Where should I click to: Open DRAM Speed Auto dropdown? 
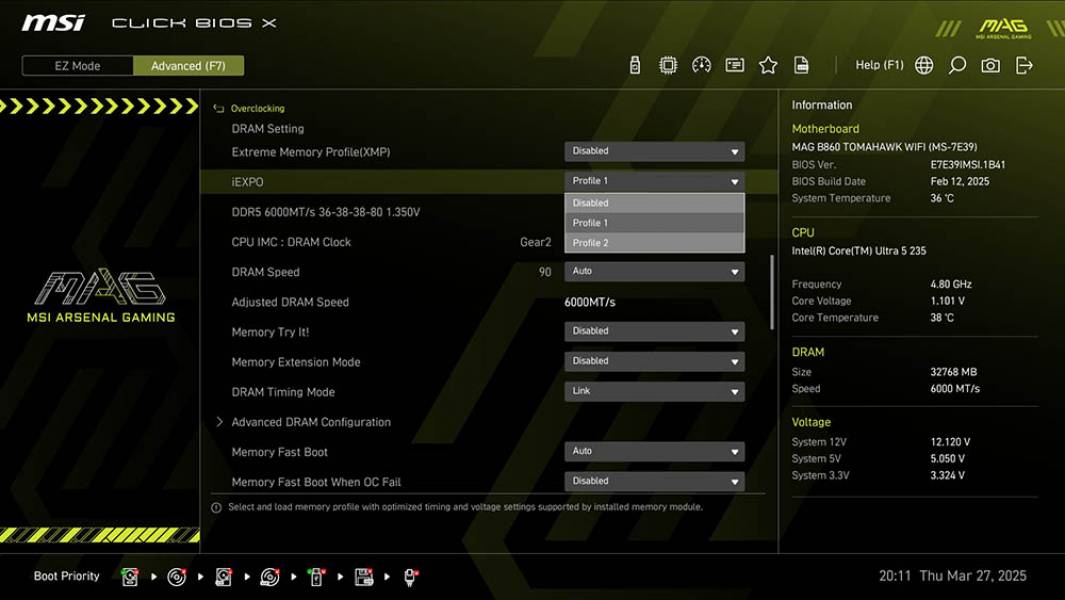654,272
